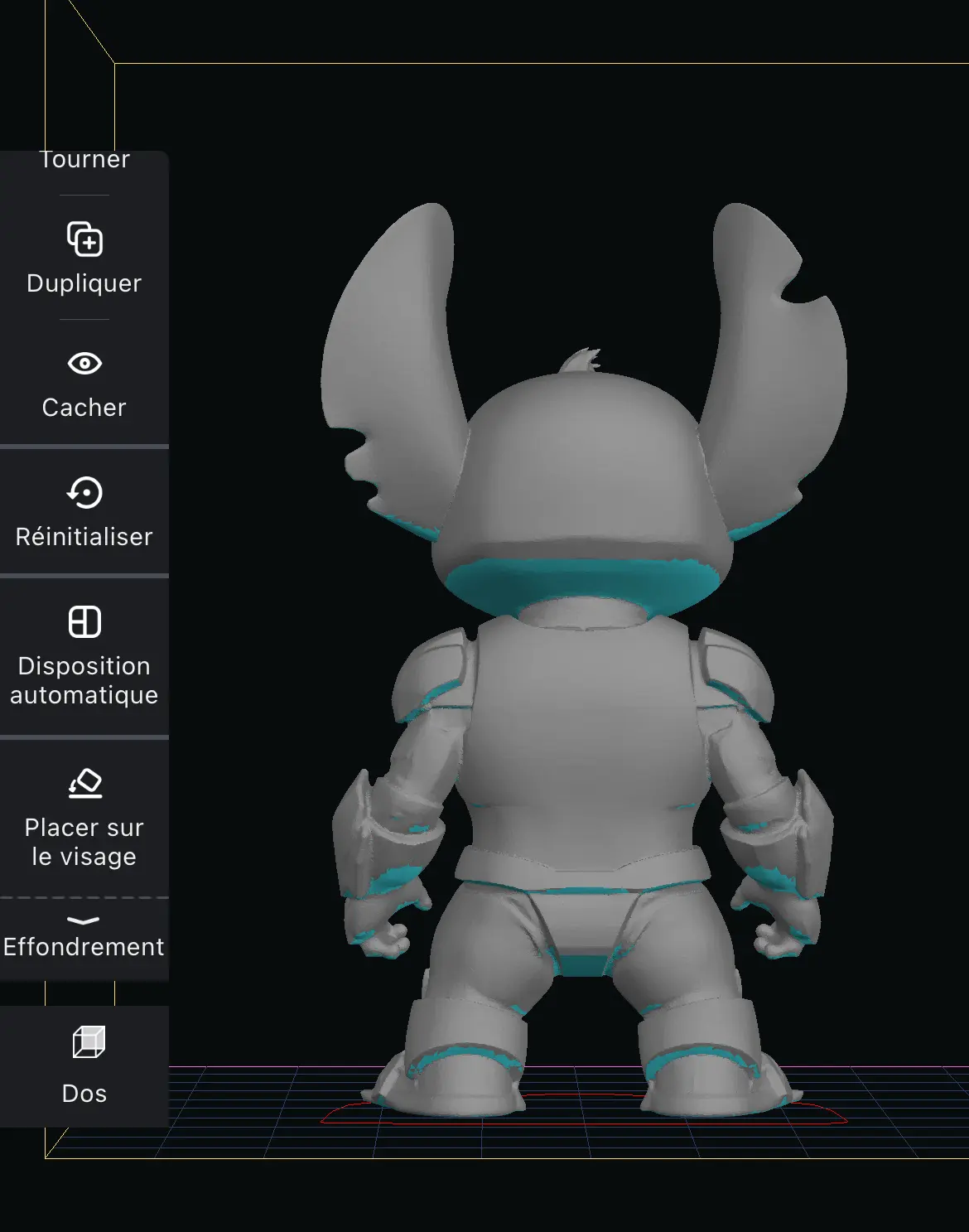Screen dimensions: 969x1232
Task: Click the Effondrement text label
Action: click(x=84, y=947)
